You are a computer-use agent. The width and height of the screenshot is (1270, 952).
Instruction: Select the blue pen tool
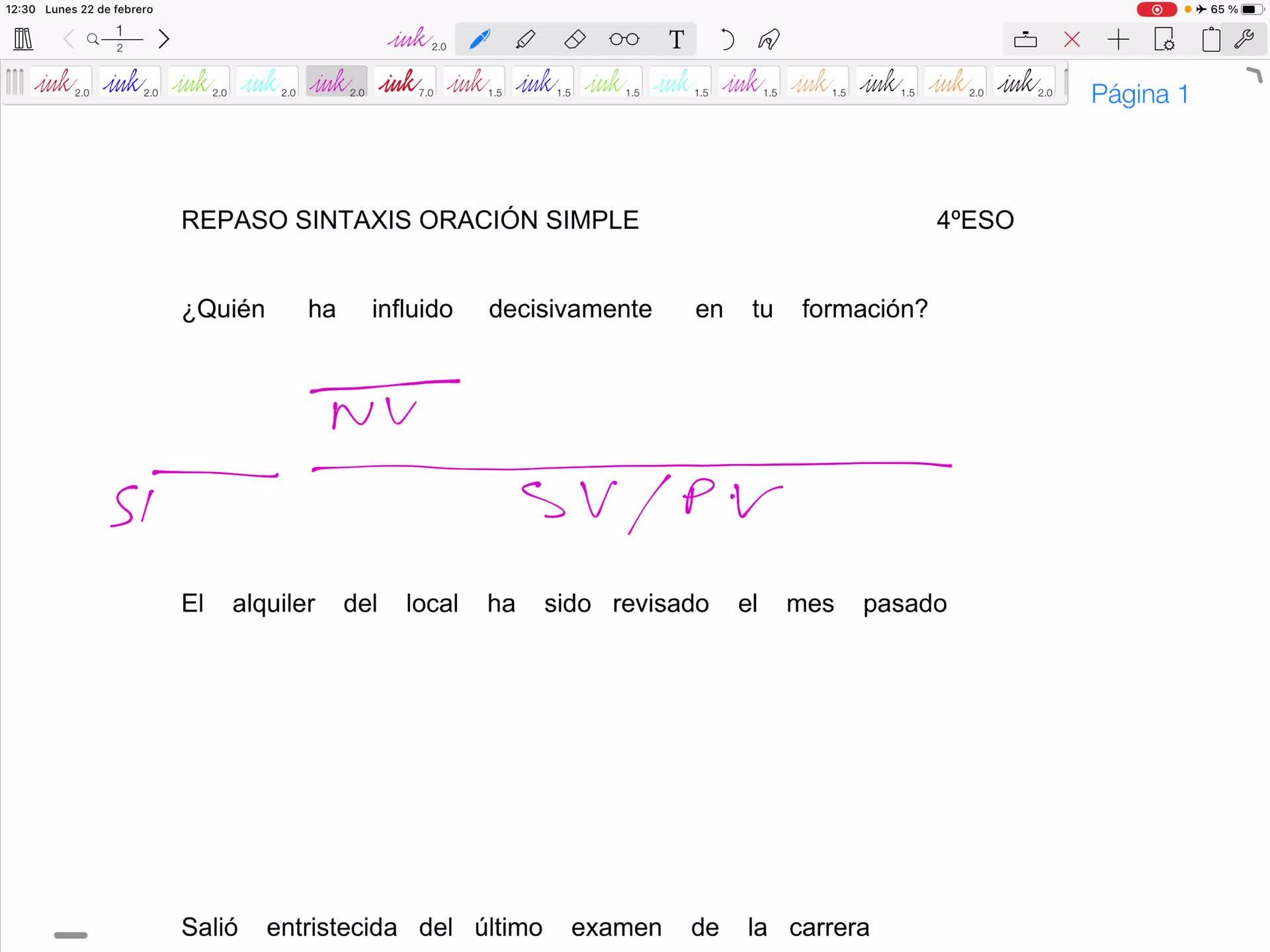point(480,39)
